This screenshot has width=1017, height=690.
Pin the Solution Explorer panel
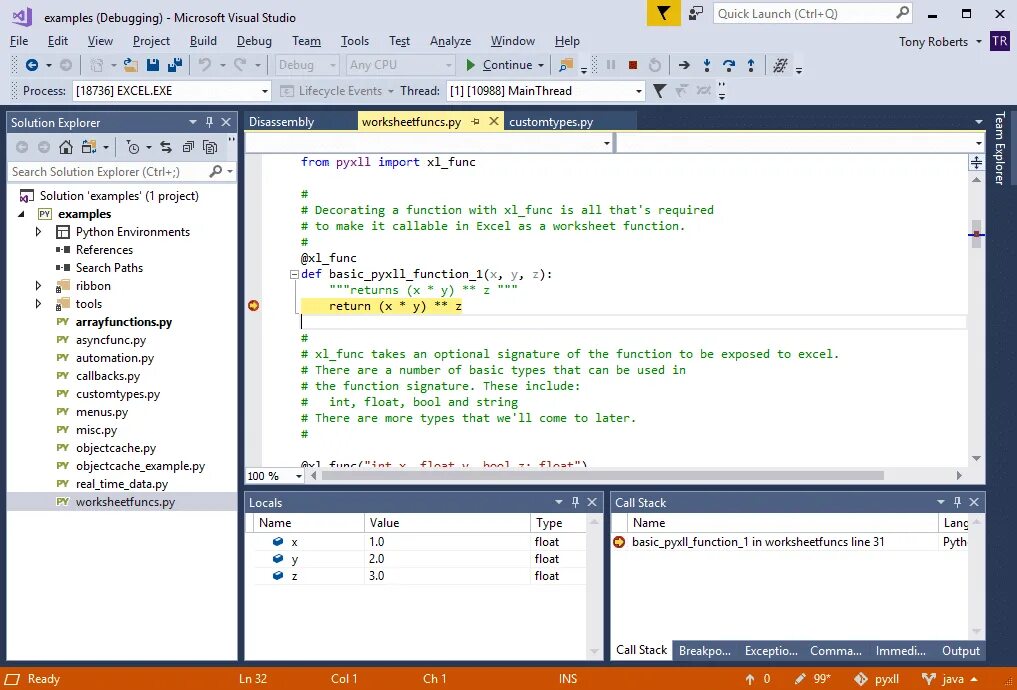(x=209, y=122)
